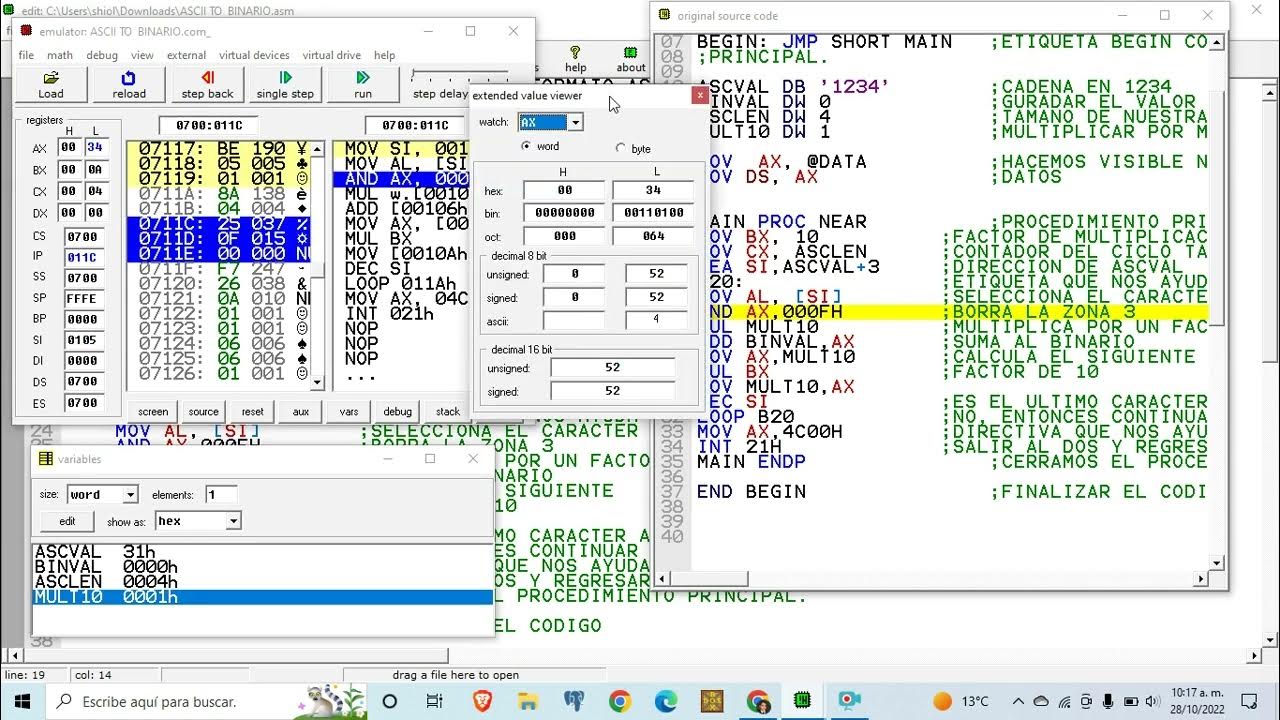Run the program in the emulator
The width and height of the screenshot is (1280, 720).
point(363,84)
